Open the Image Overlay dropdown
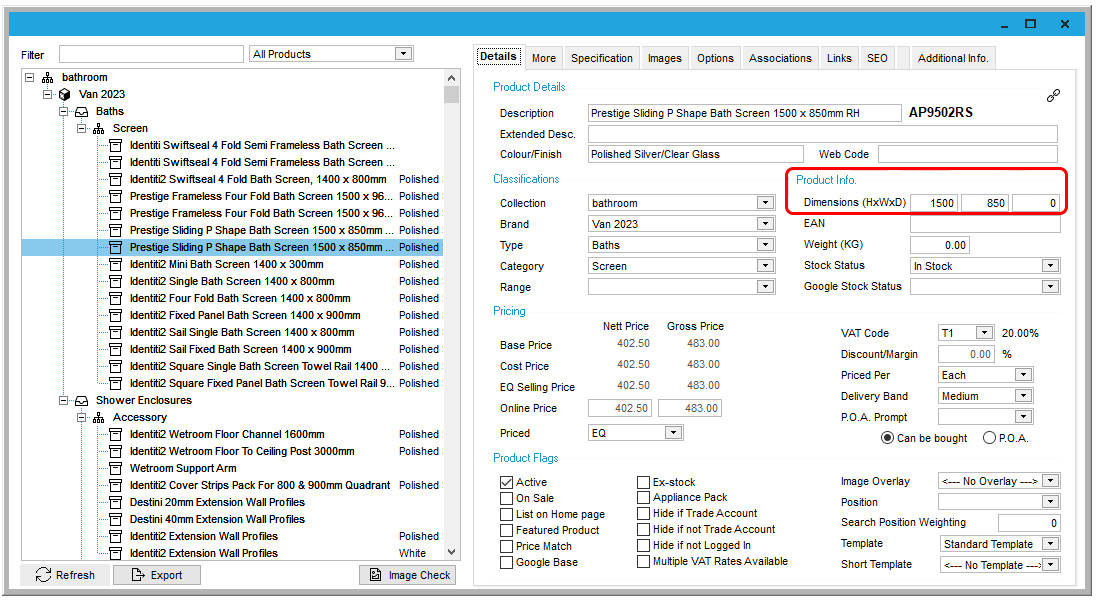 [1050, 481]
